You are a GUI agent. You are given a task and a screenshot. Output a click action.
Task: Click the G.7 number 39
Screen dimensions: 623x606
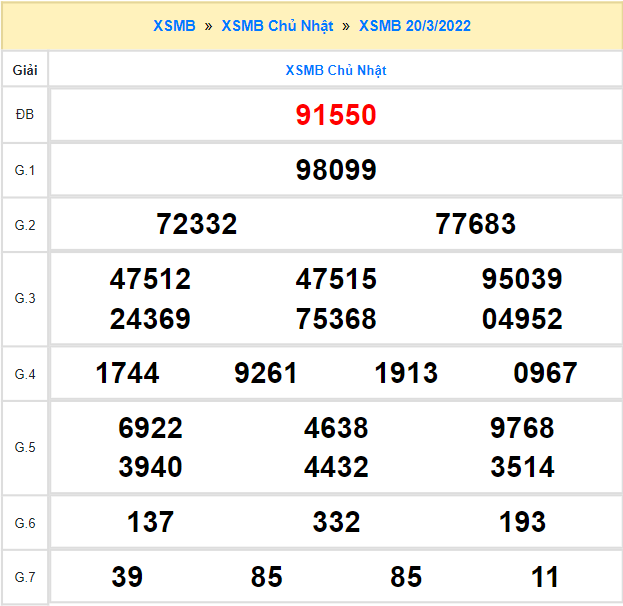coord(127,577)
